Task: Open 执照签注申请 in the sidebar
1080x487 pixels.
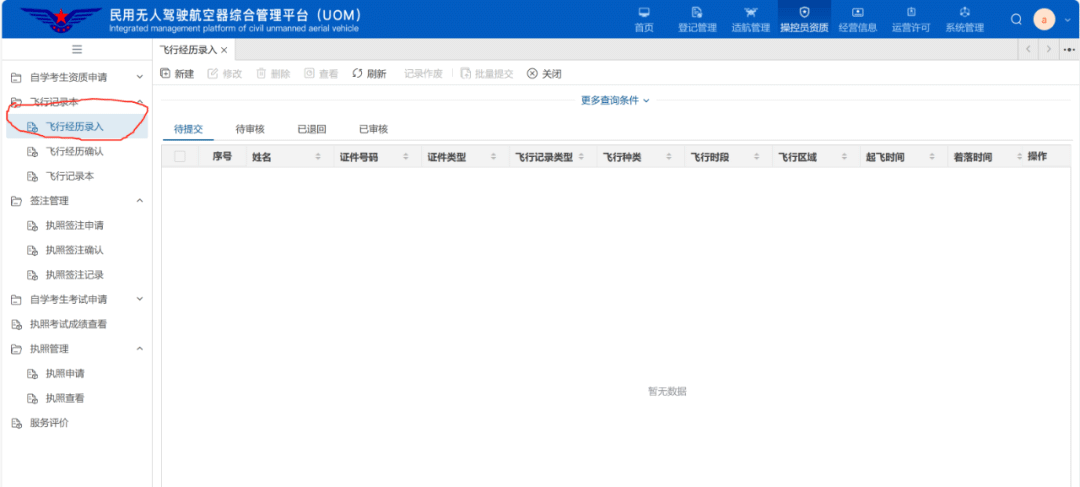Action: point(76,225)
